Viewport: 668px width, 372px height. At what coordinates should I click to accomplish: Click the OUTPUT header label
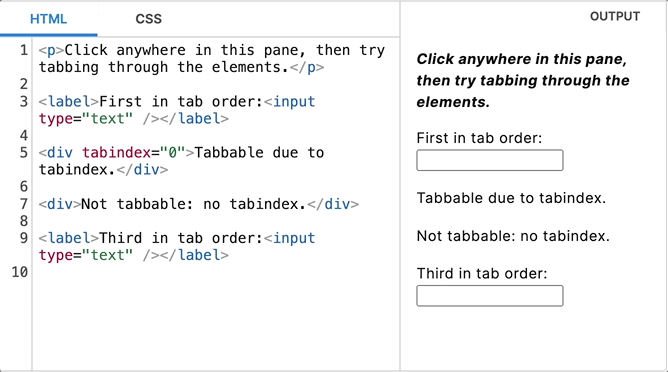click(615, 17)
